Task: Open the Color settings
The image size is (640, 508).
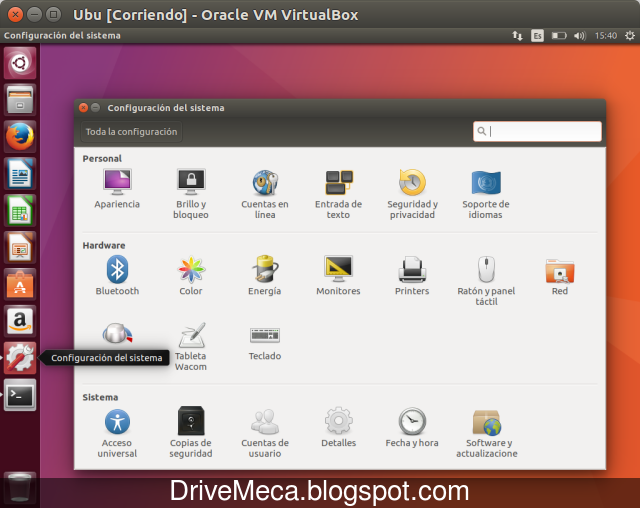Action: pos(191,275)
